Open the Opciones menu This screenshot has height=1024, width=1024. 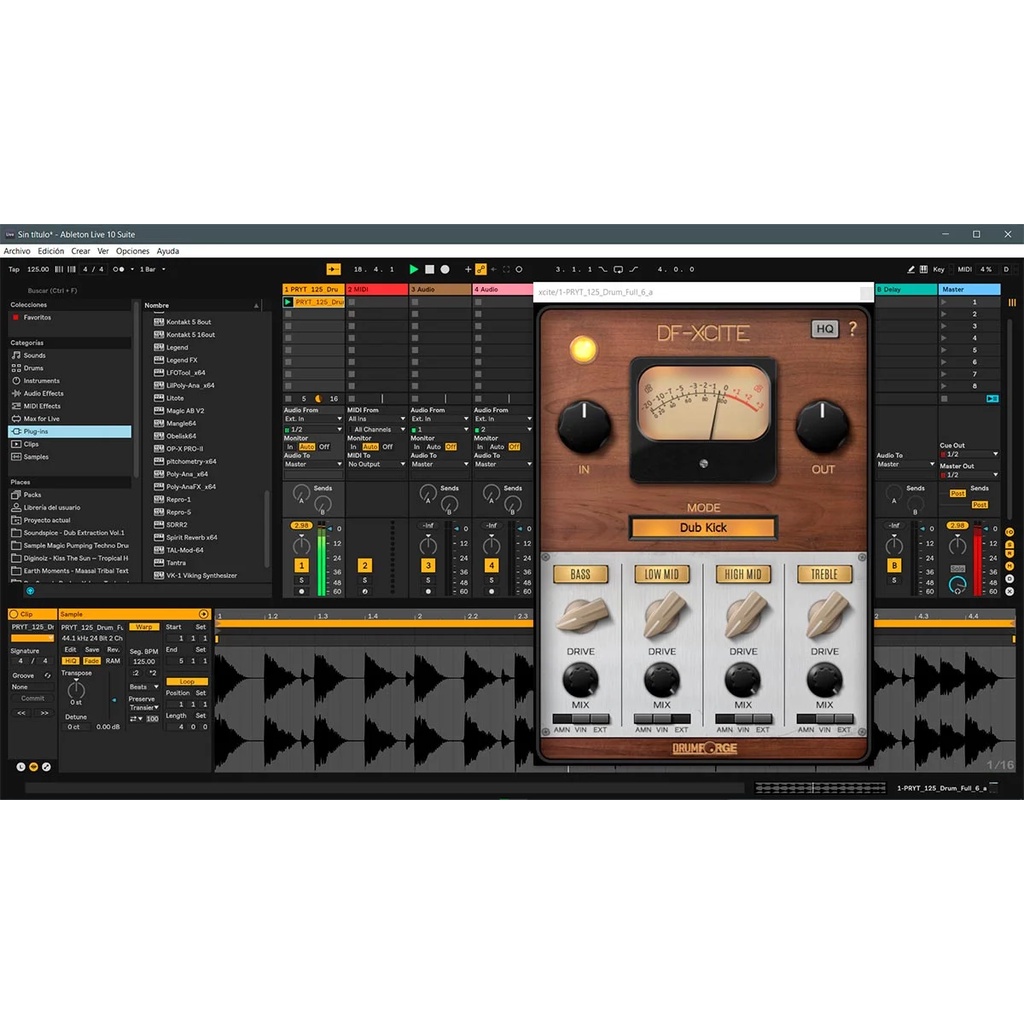[x=133, y=251]
